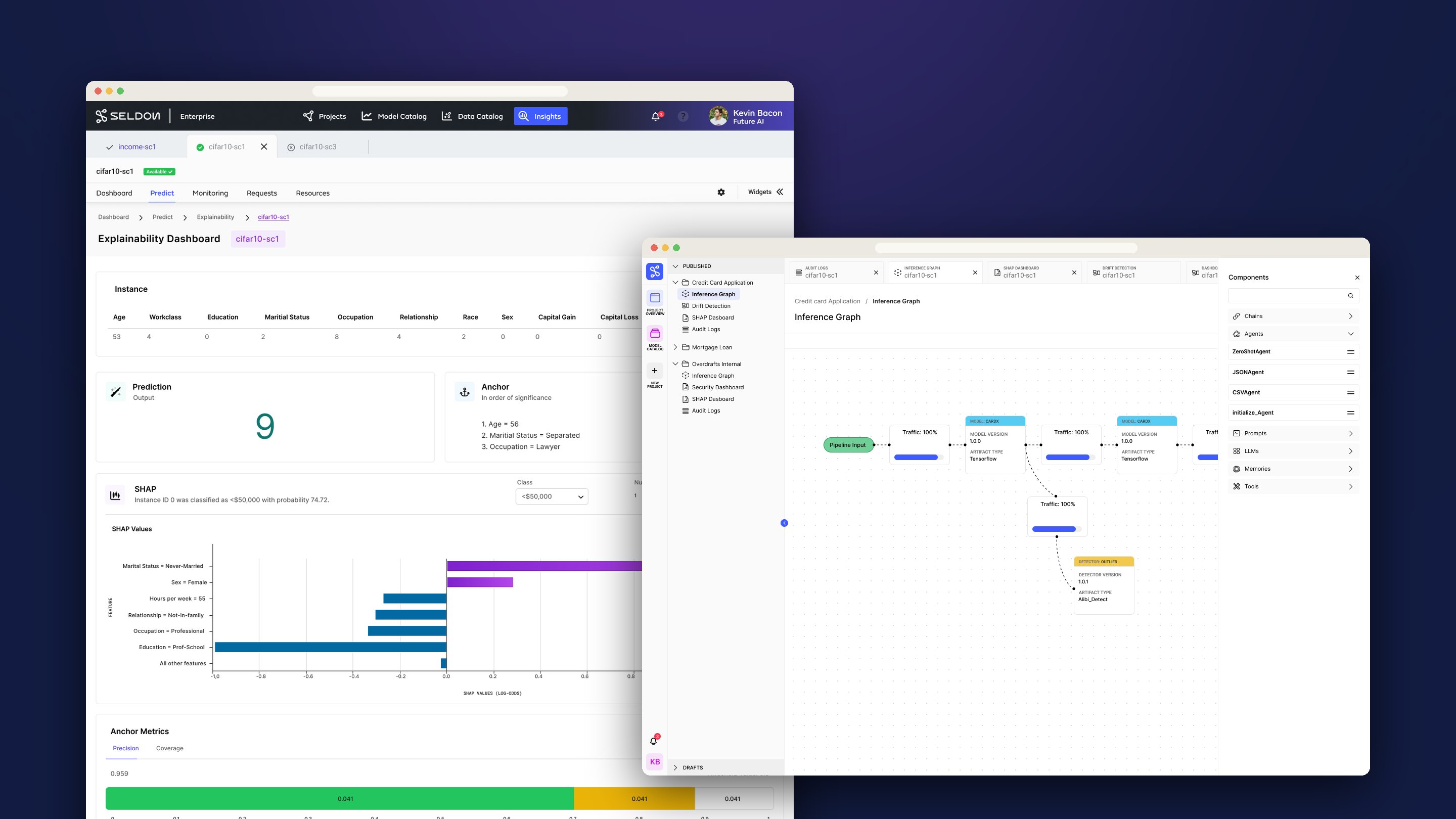Image resolution: width=1456 pixels, height=819 pixels.
Task: Open the Model Catalog menu
Action: click(394, 116)
